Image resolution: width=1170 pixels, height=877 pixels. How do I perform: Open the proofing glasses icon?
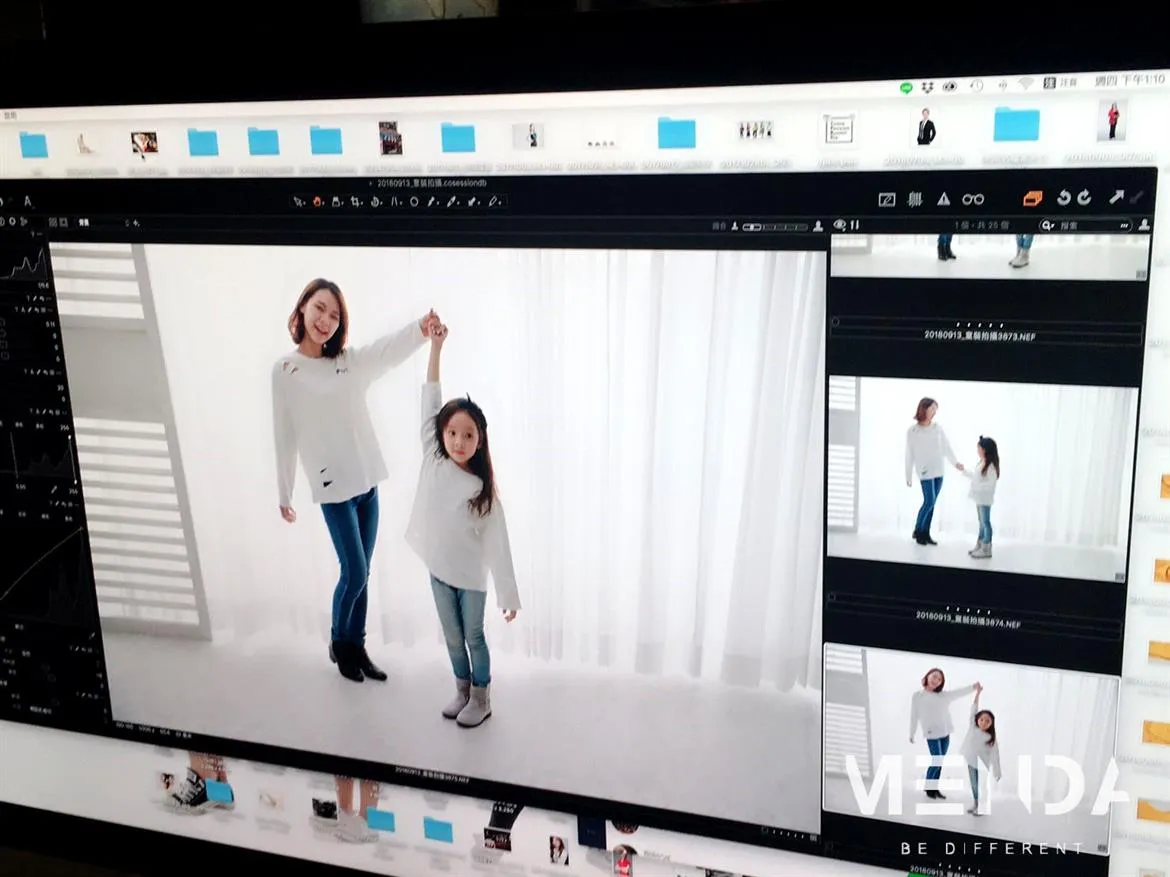point(973,199)
